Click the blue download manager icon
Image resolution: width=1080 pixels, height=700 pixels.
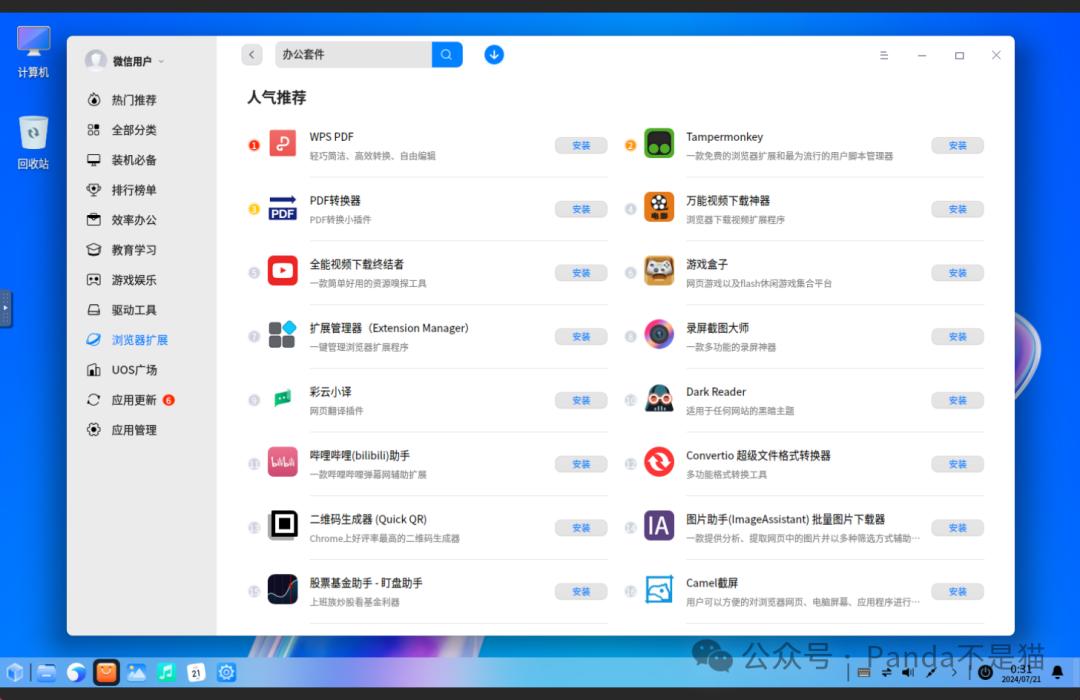tap(494, 54)
